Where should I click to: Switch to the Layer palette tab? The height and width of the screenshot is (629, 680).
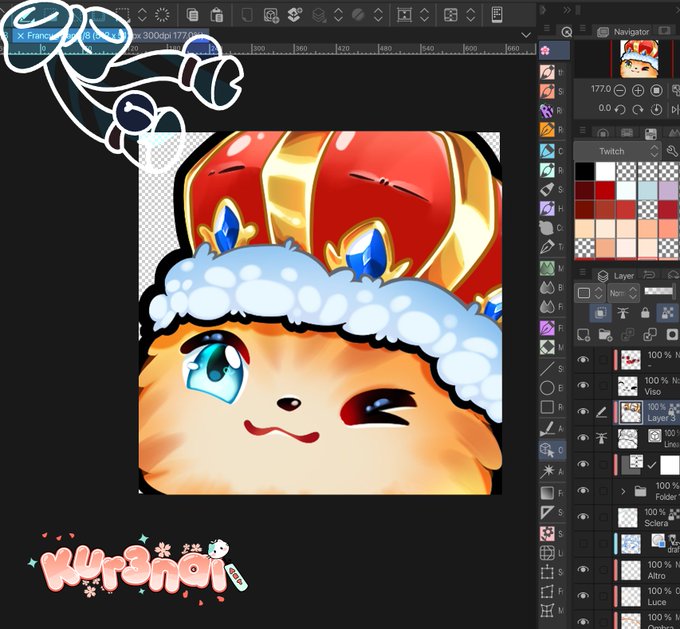pyautogui.click(x=615, y=275)
